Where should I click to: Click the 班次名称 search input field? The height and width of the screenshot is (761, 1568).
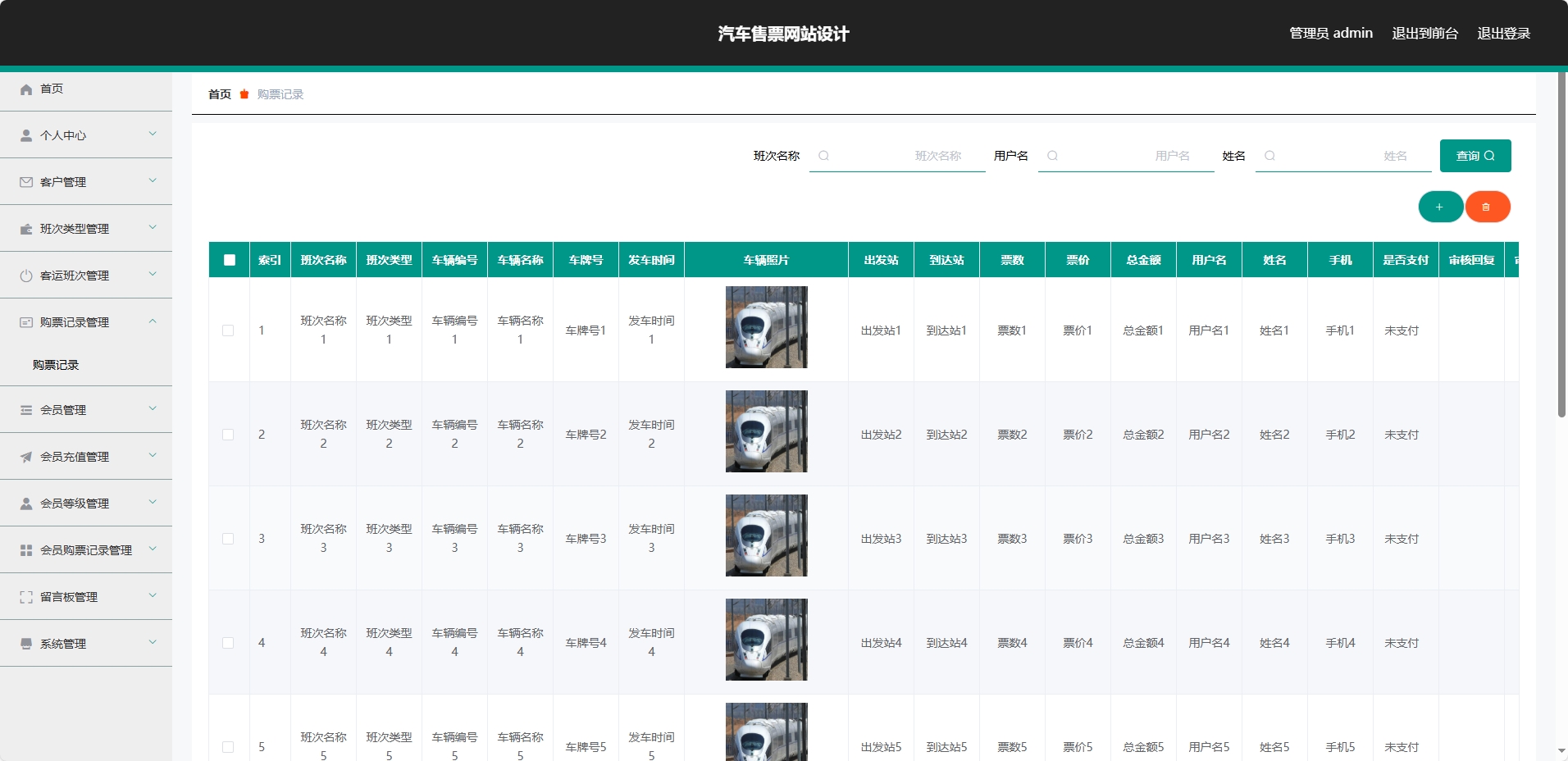click(897, 156)
